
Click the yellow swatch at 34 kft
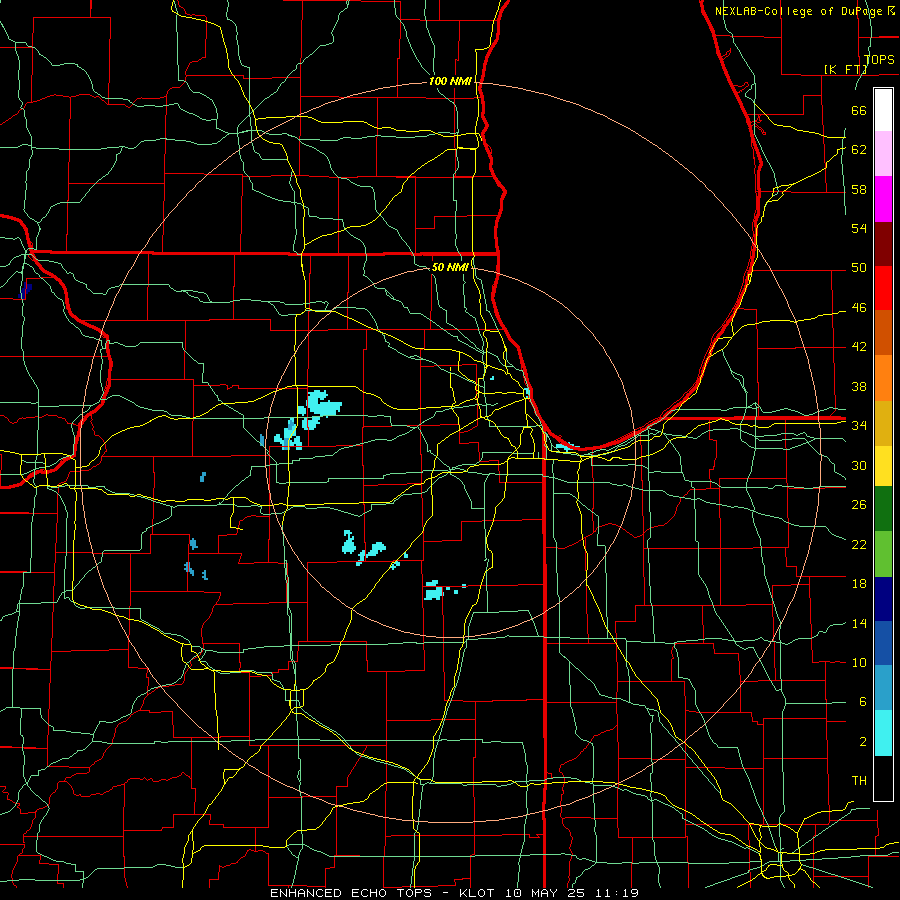(883, 466)
